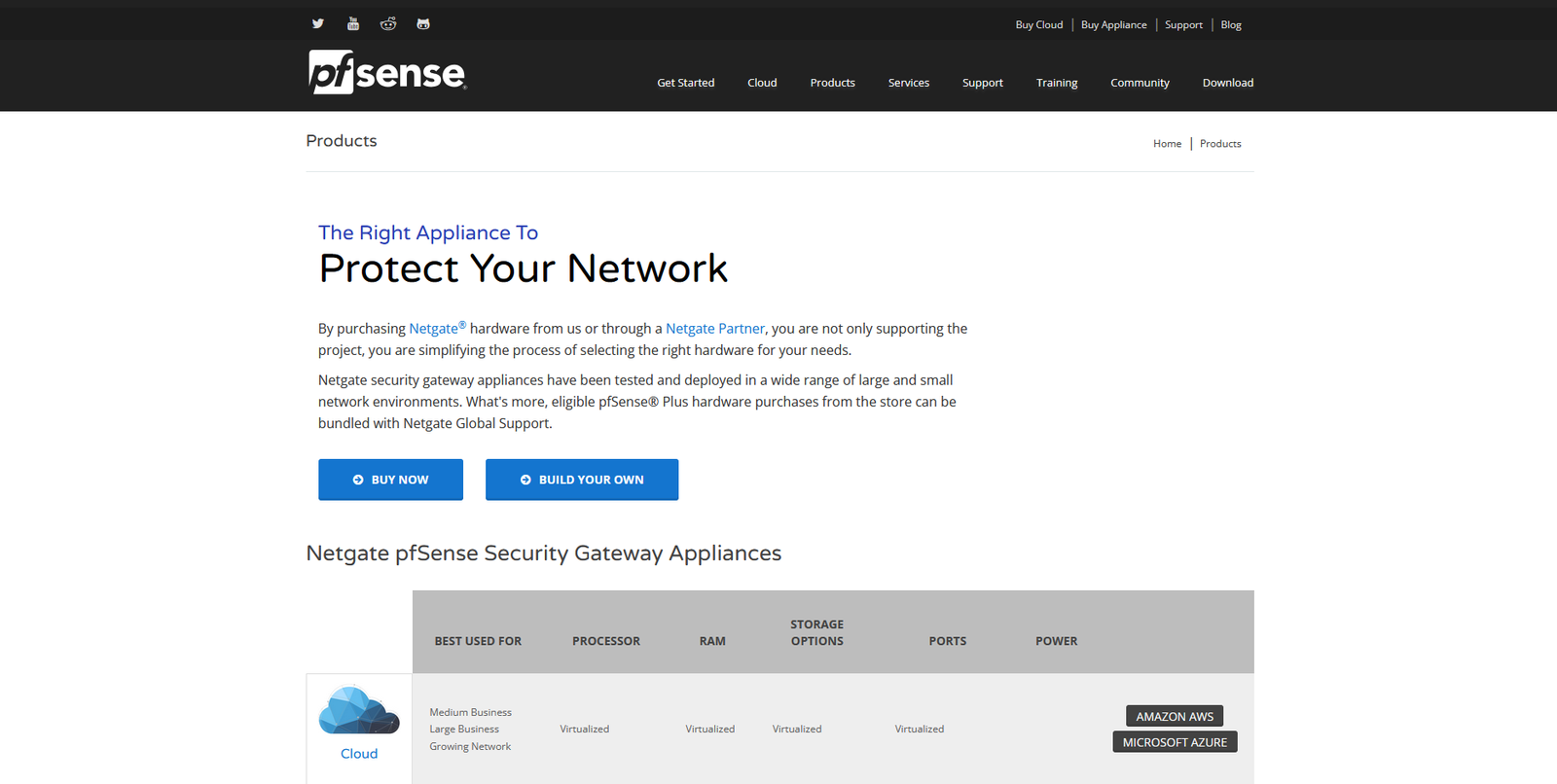This screenshot has width=1557, height=784.
Task: Click The Right Appliance To subheading
Action: coord(428,232)
